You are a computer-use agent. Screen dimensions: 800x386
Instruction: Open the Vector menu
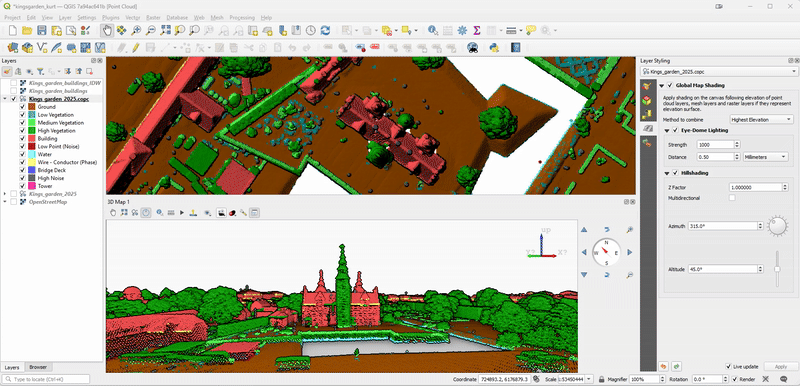133,17
